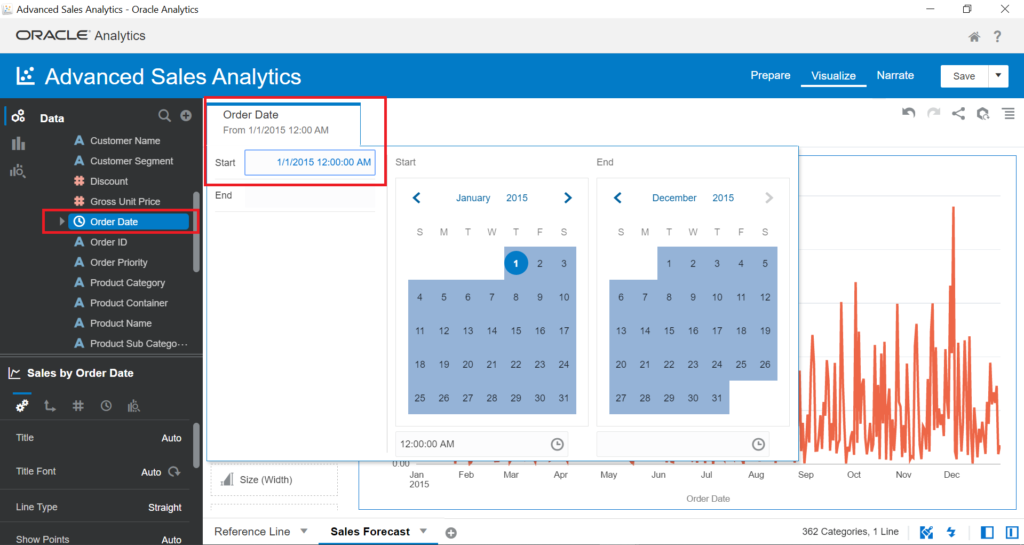Open the Save dropdown arrow
Viewport: 1024px width, 545px height.
pos(998,76)
